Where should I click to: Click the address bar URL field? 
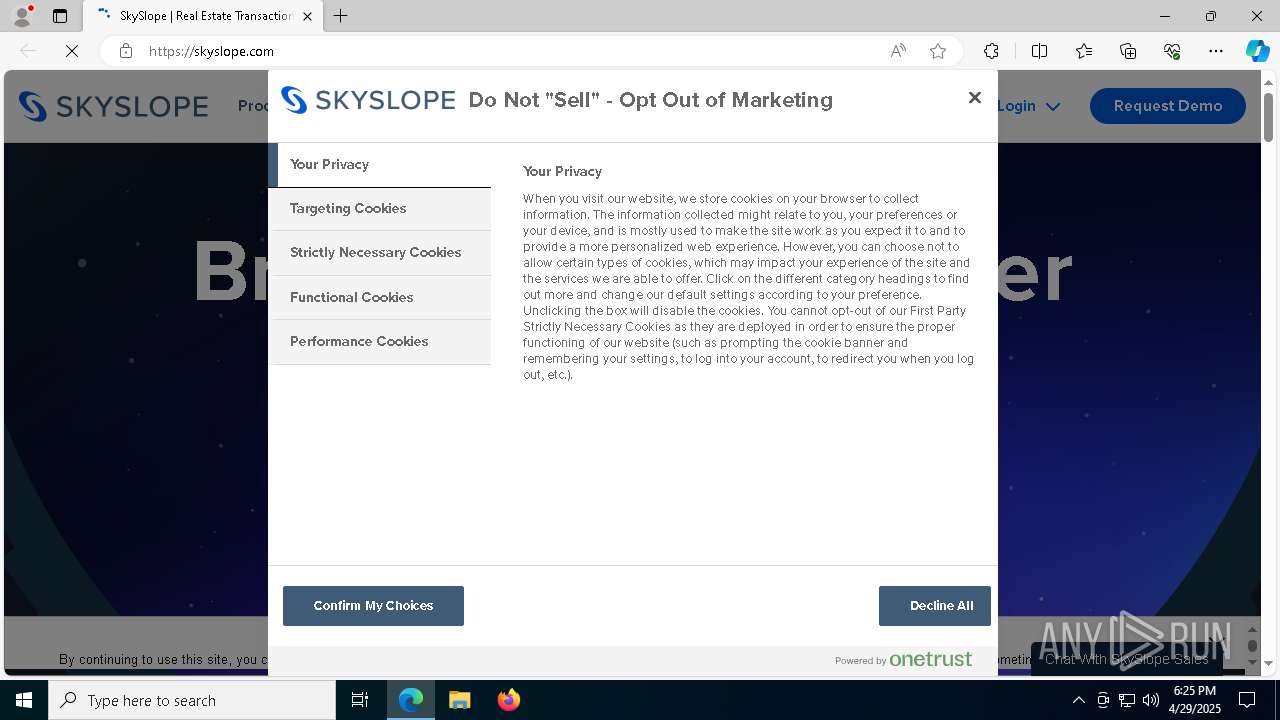point(510,51)
